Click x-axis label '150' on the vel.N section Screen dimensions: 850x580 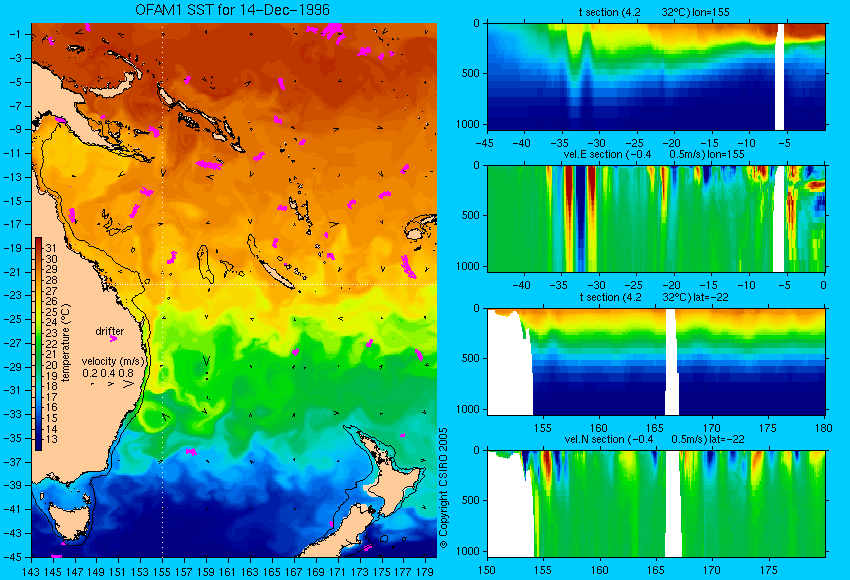coord(487,570)
